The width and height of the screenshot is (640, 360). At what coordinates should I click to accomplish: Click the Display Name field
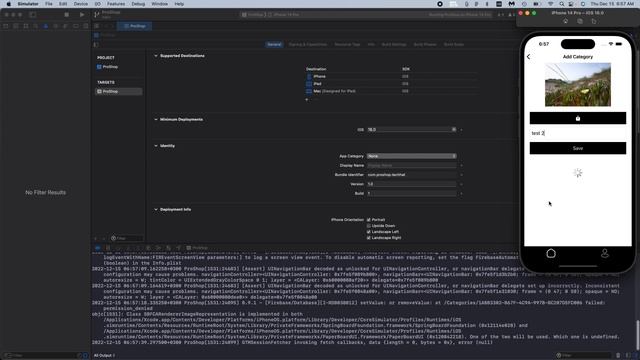point(411,165)
